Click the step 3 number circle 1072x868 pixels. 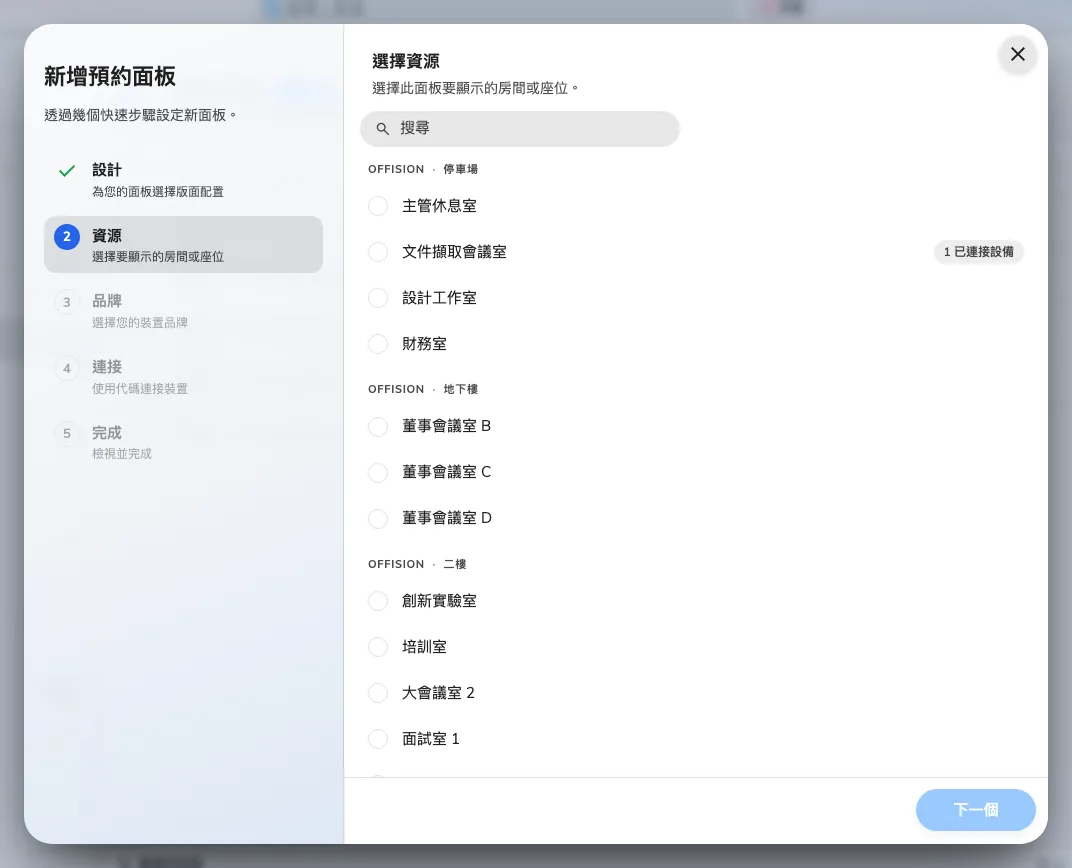67,302
